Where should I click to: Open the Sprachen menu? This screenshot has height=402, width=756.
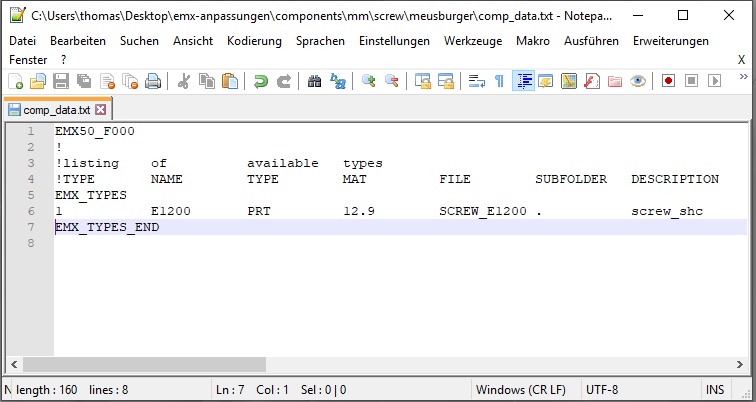point(320,41)
